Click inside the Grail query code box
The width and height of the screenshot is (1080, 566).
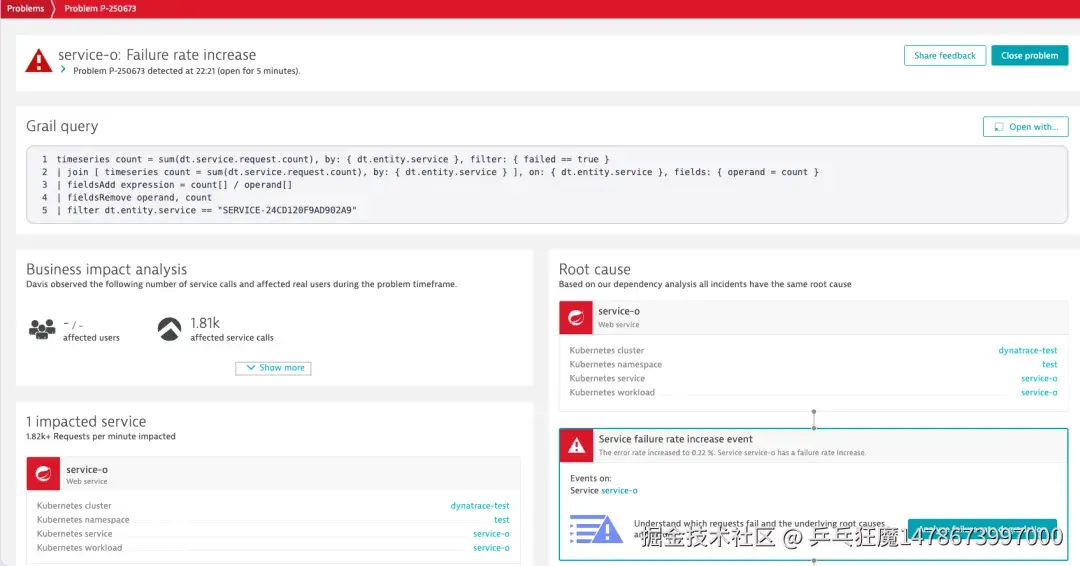tap(547, 185)
